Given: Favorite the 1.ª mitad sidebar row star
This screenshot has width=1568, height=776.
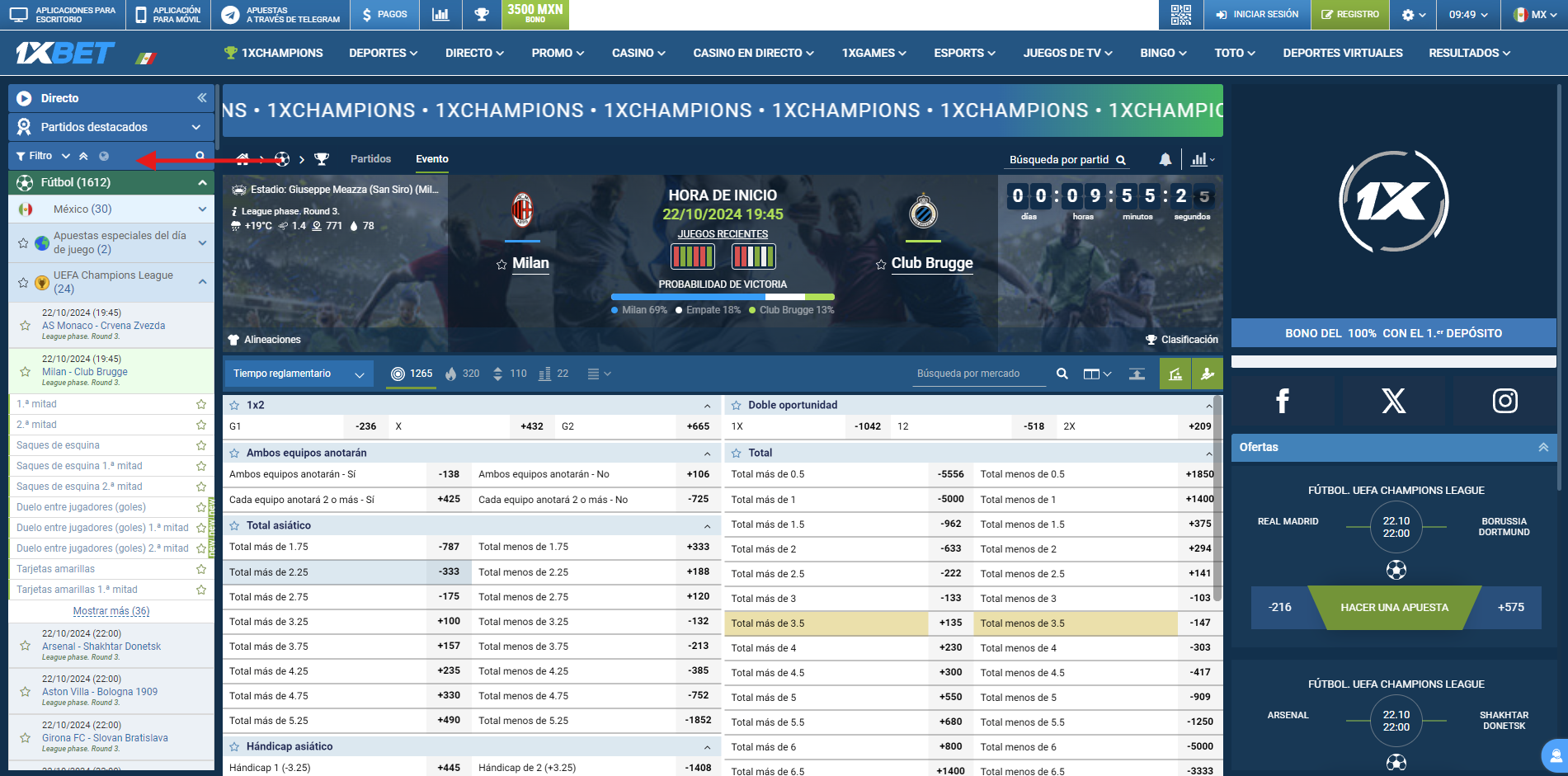Looking at the screenshot, I should coord(200,404).
